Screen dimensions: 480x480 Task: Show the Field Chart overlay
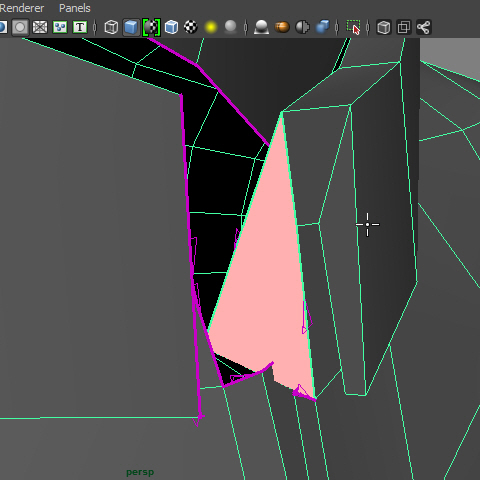40,27
